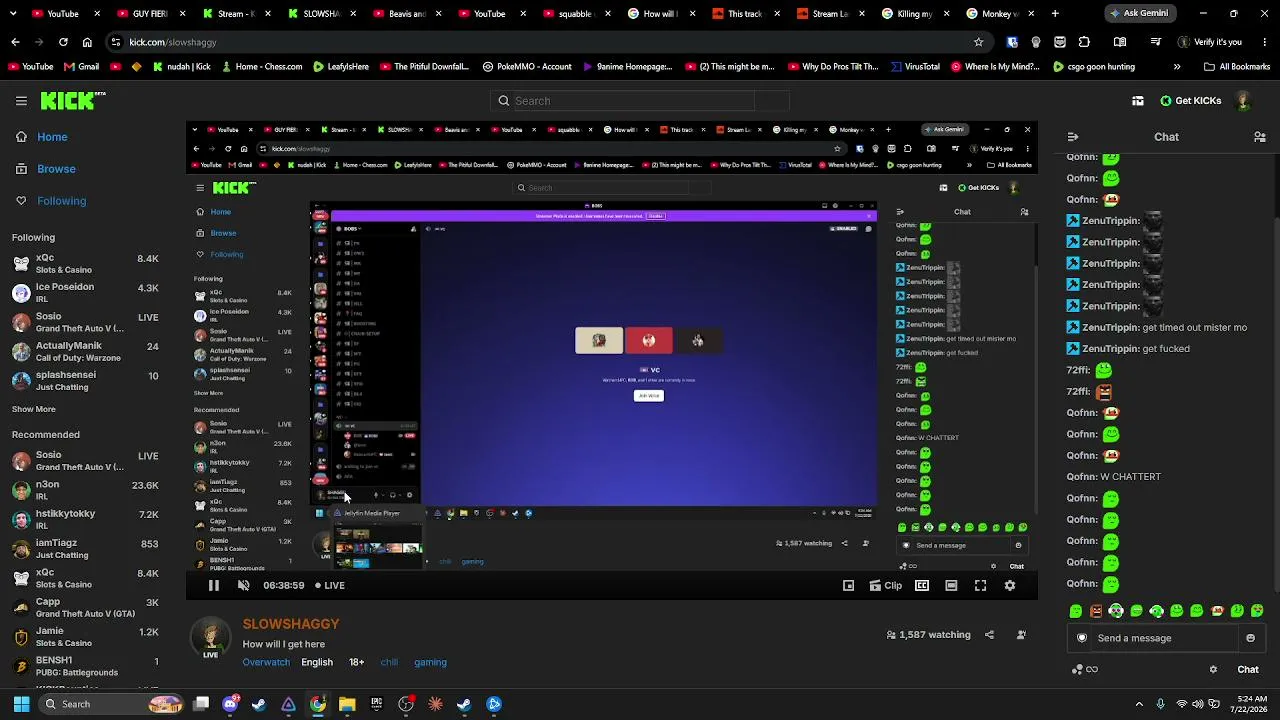This screenshot has width=1280, height=720.
Task: Open video player settings gear
Action: point(1010,586)
